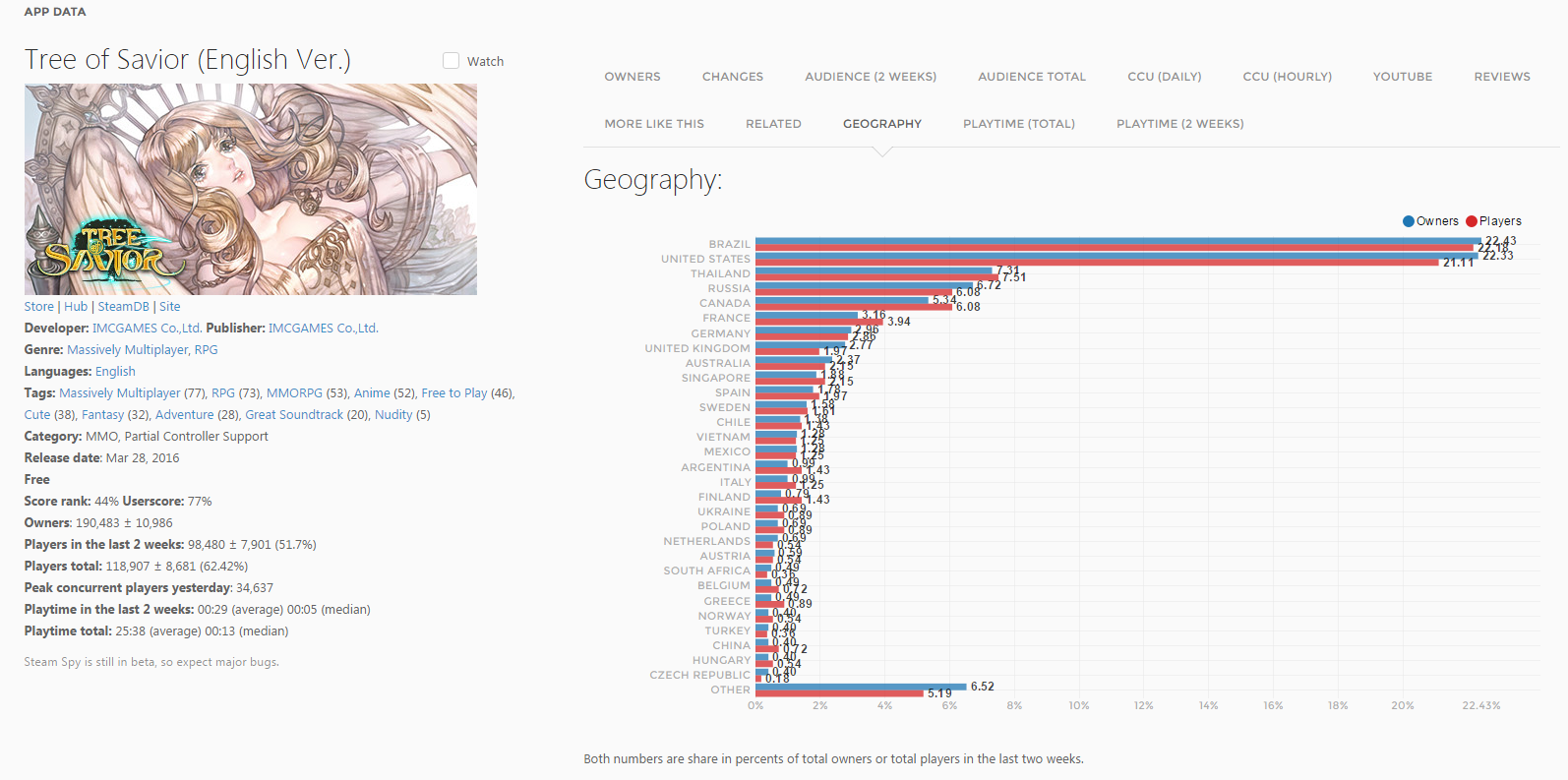This screenshot has width=1568, height=780.
Task: Click the Hub link
Action: 76,307
